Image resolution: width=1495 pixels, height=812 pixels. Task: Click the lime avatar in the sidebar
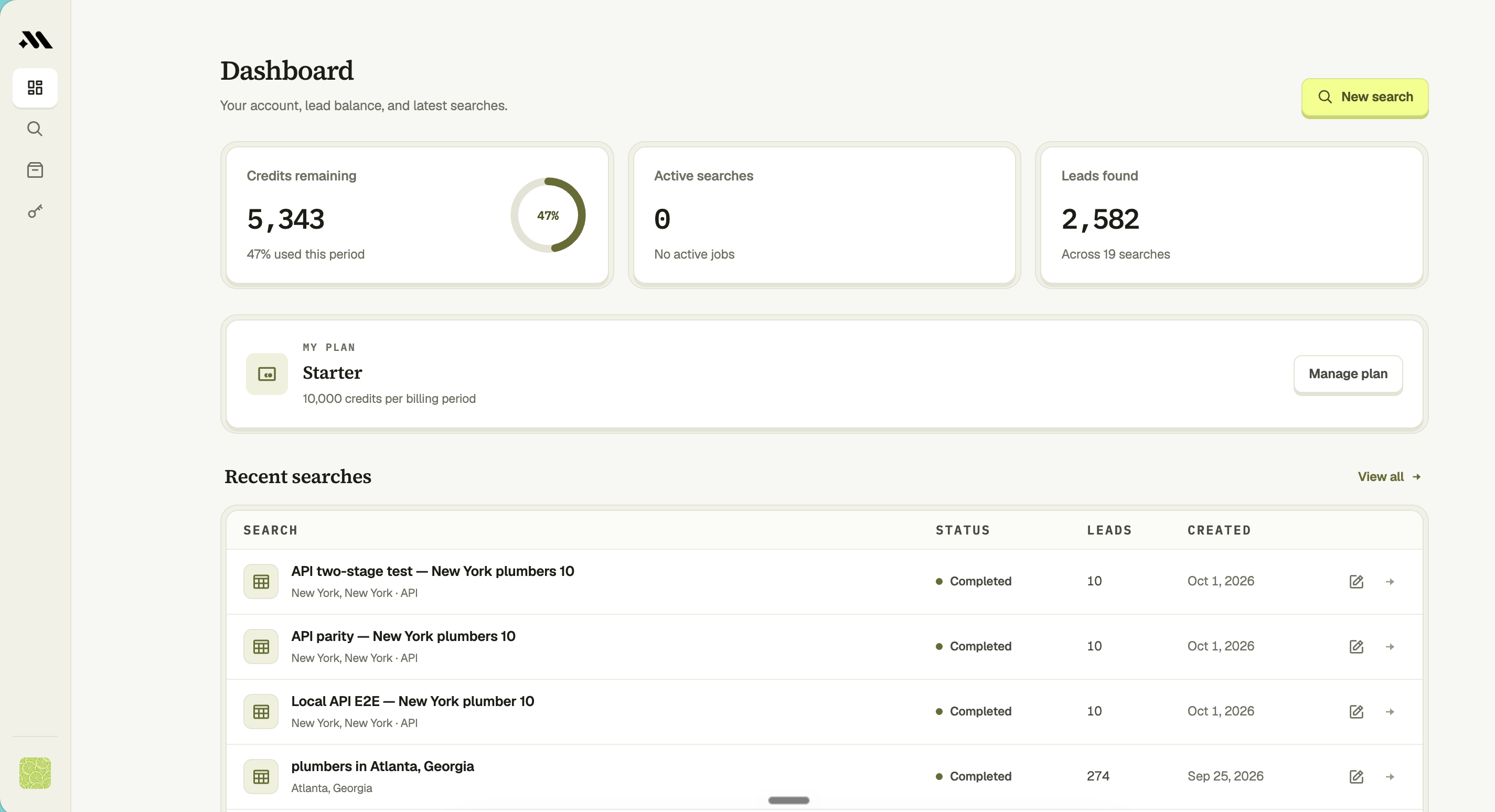coord(35,773)
